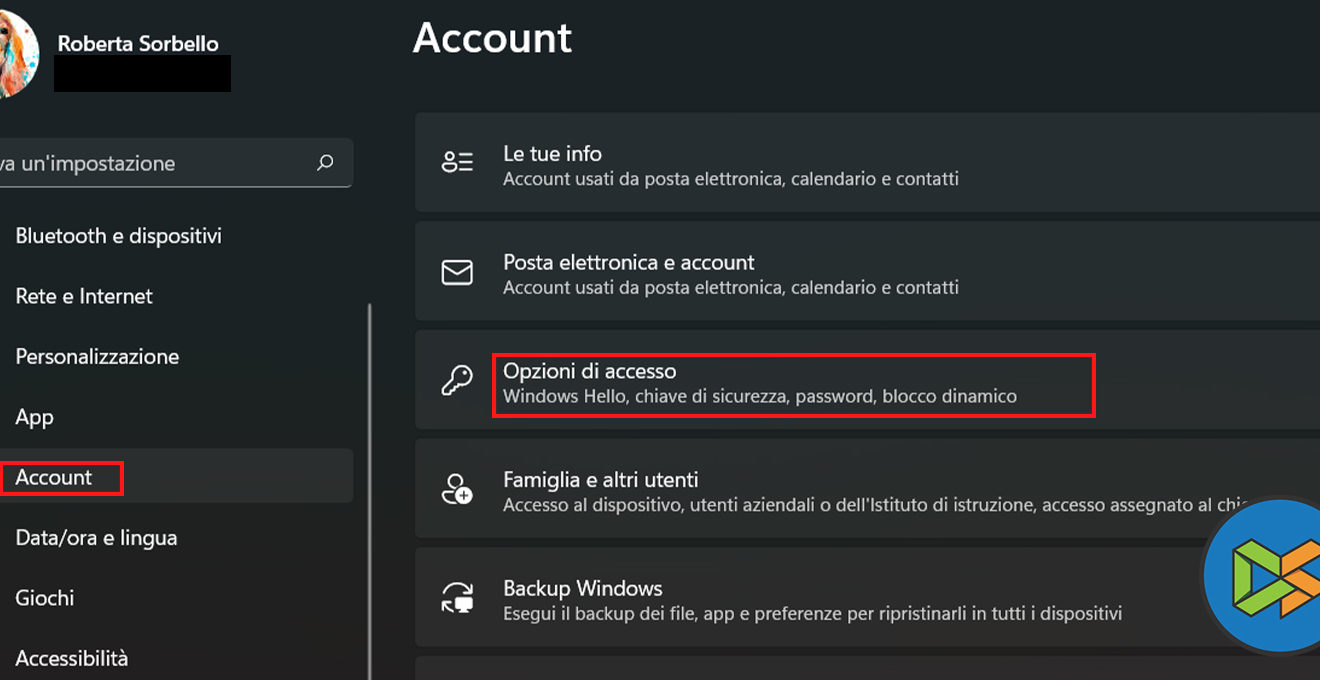This screenshot has height=680, width=1320.
Task: Click the key icon for Opzioni di accesso
Action: 457,381
